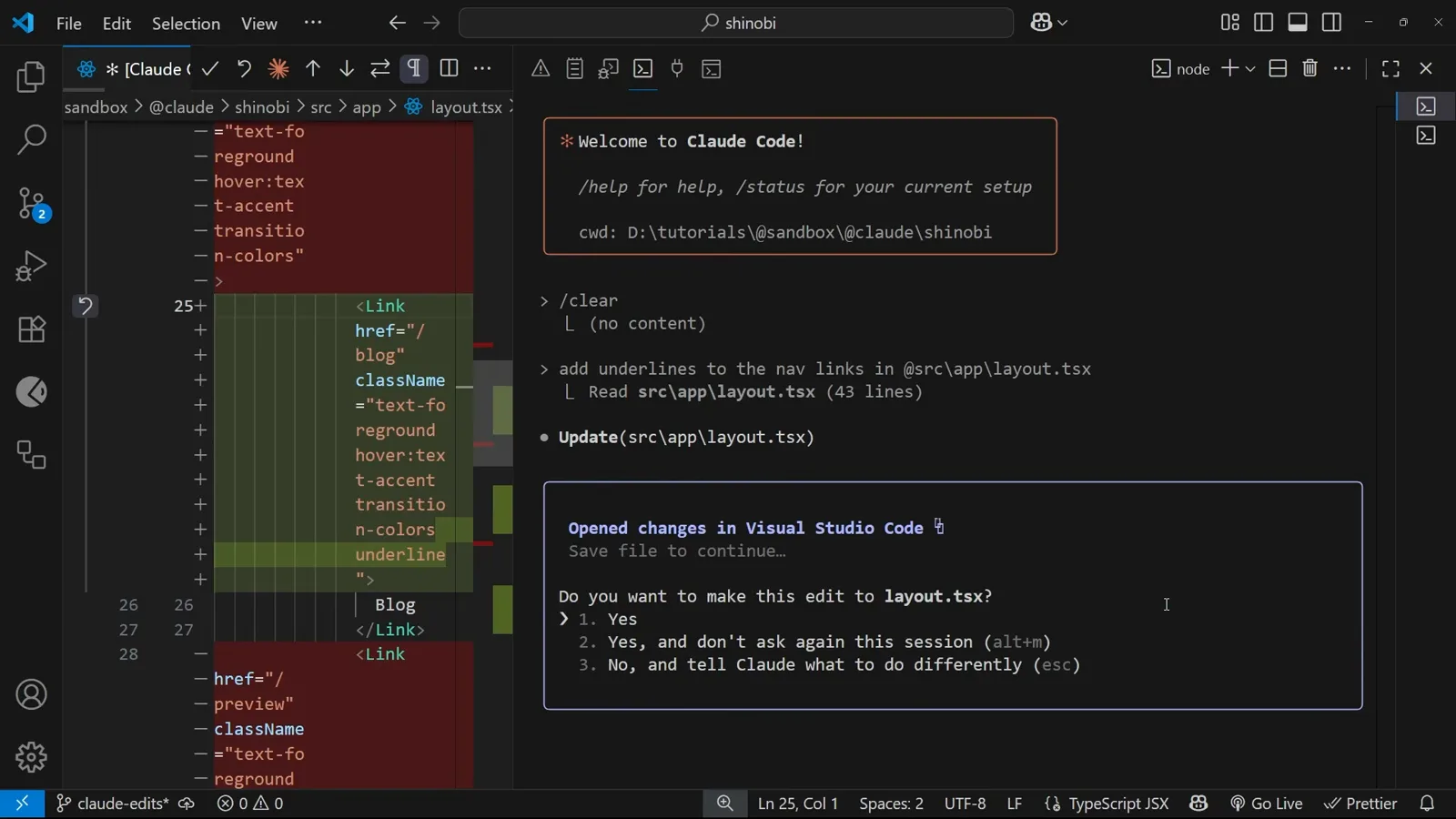This screenshot has height=819, width=1456.
Task: Open the Debug Console panel icon
Action: coord(608,68)
